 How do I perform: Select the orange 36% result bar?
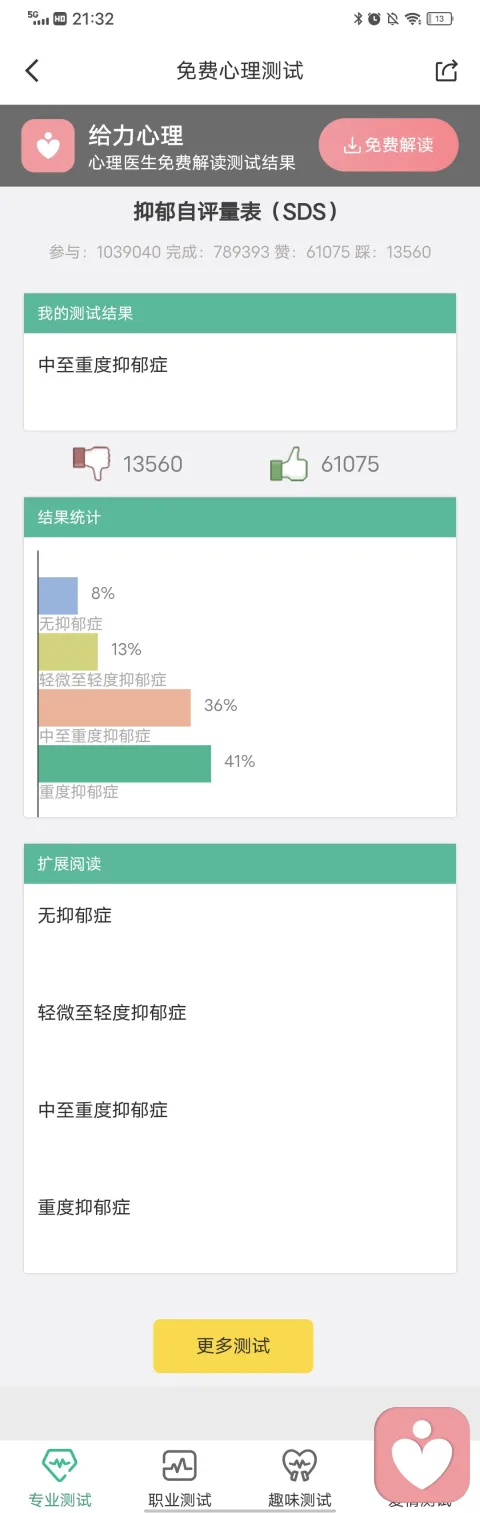pos(114,707)
